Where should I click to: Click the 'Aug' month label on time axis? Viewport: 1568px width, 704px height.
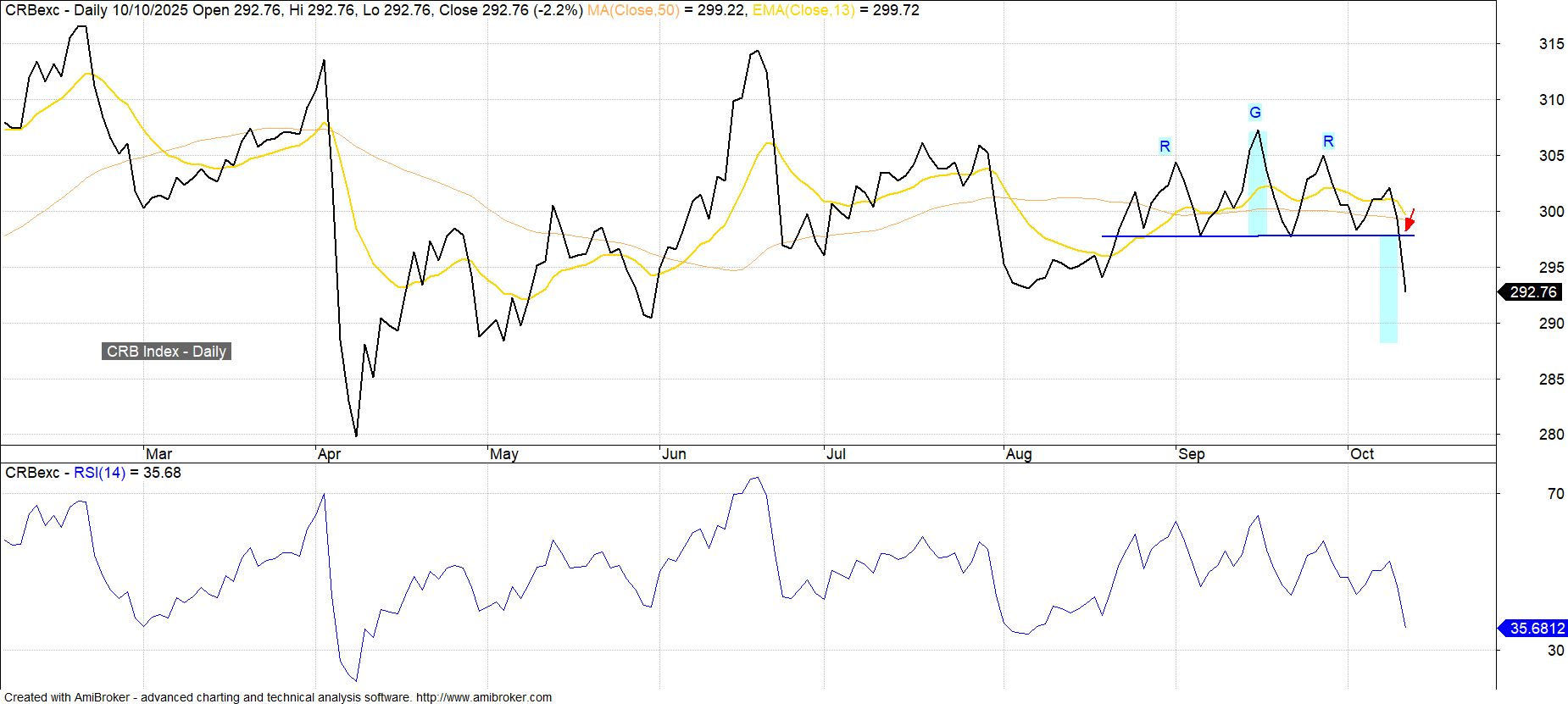click(1019, 454)
